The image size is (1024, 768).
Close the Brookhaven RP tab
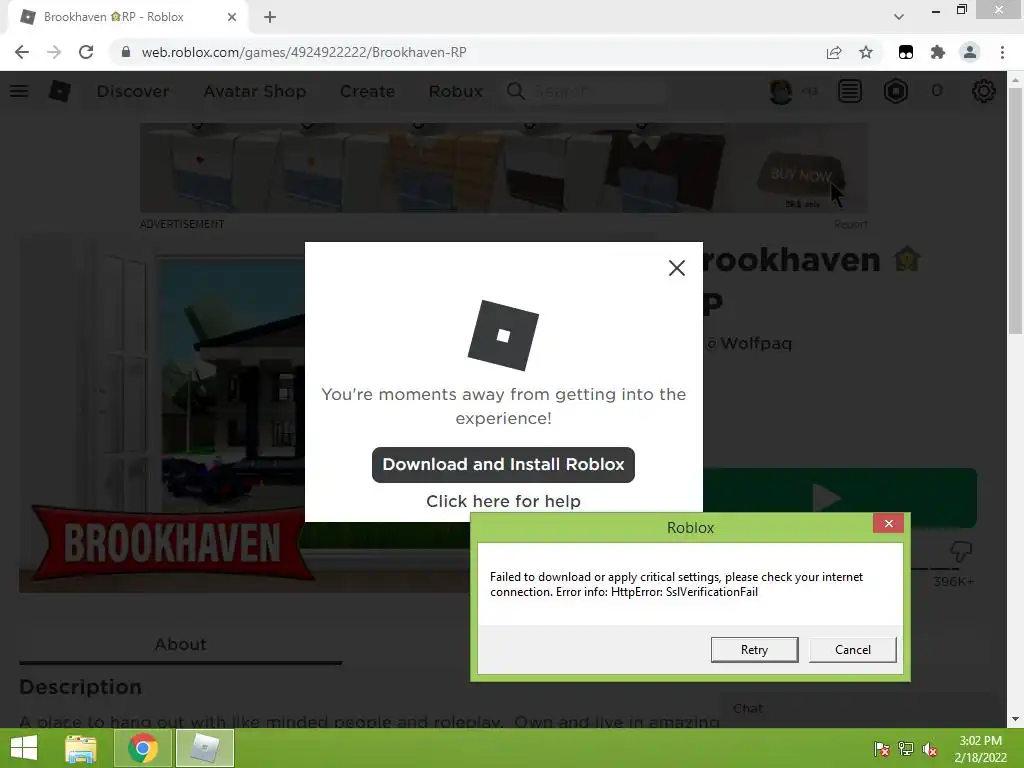click(232, 17)
